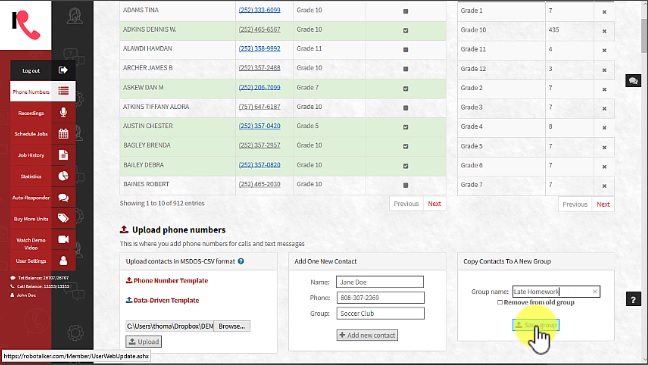Delete the Grade 12 group

click(604, 70)
